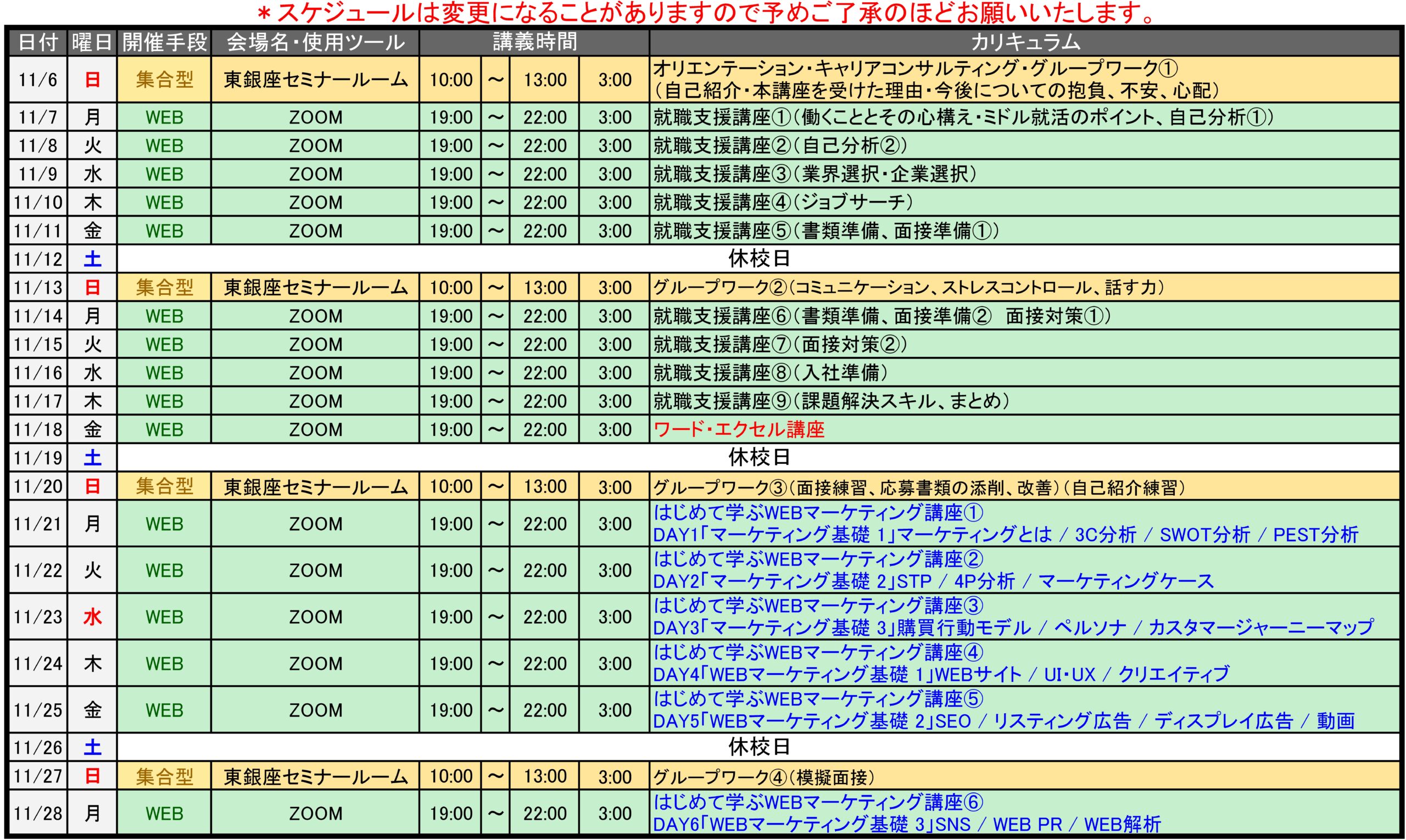The image size is (1406, 840).
Task: Click the 10:00 start time for 11/13
Action: pos(451,288)
